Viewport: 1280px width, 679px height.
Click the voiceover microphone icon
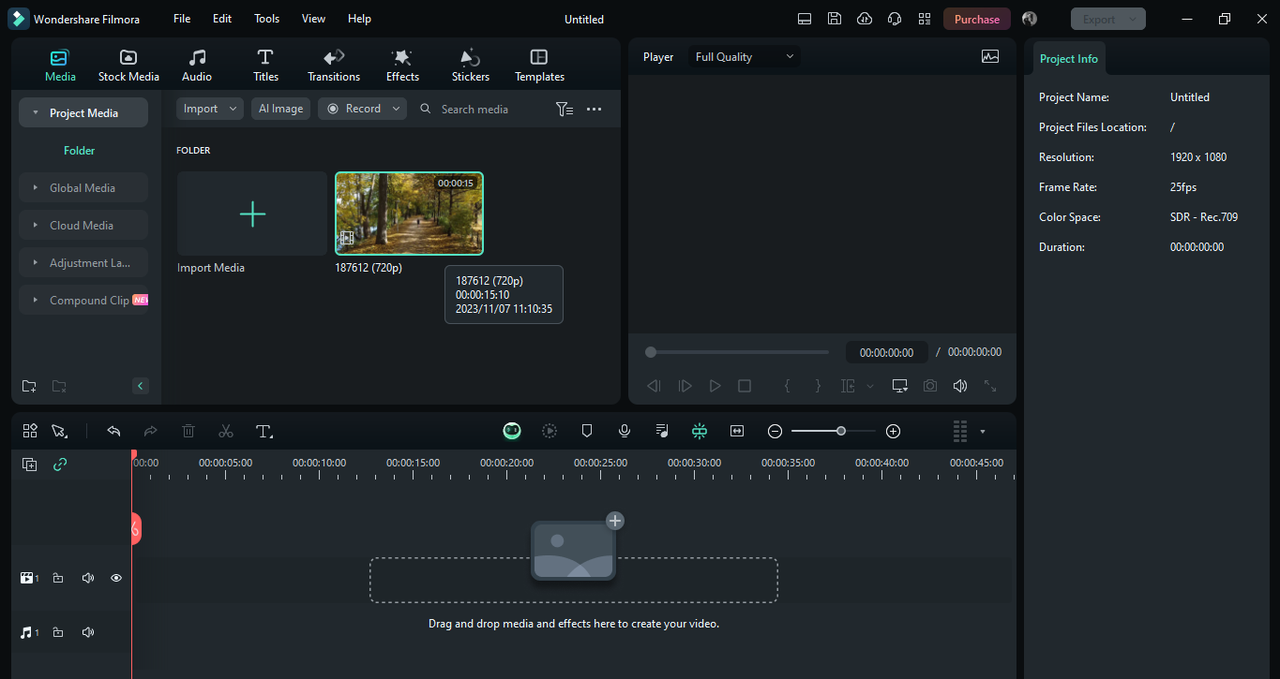point(624,431)
